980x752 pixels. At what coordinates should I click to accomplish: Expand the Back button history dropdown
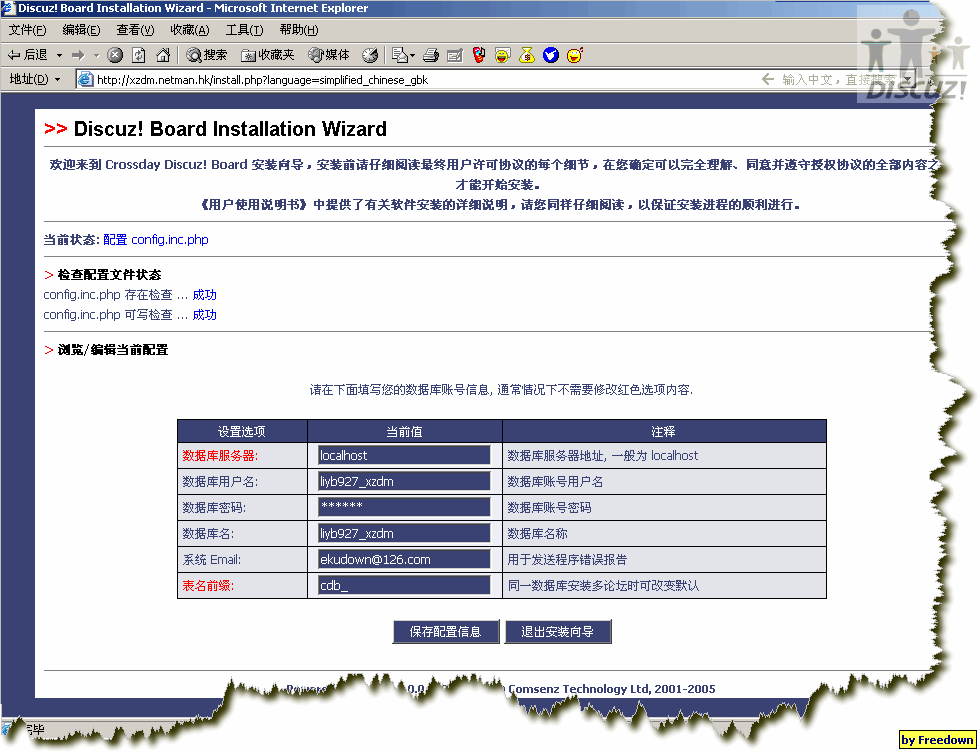pos(59,55)
